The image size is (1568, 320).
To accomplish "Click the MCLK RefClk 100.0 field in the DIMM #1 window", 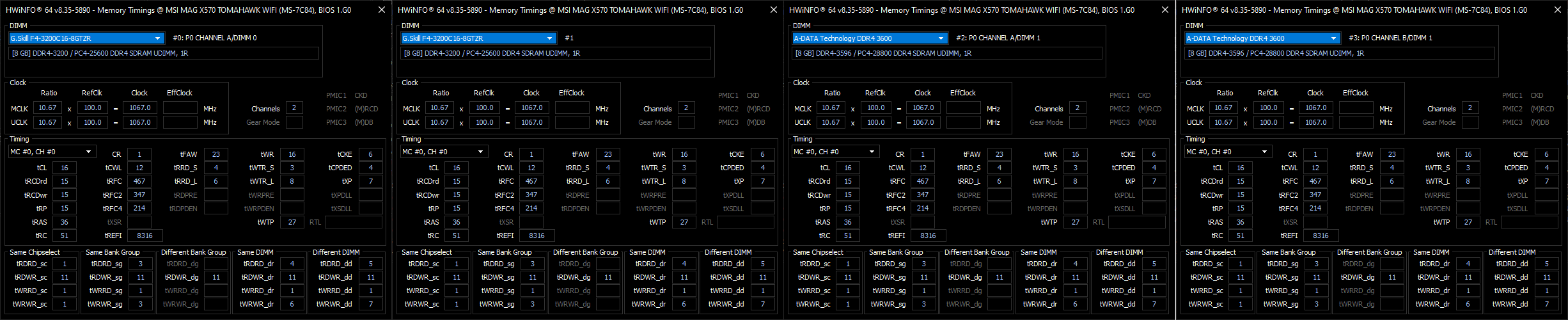I will (485, 108).
